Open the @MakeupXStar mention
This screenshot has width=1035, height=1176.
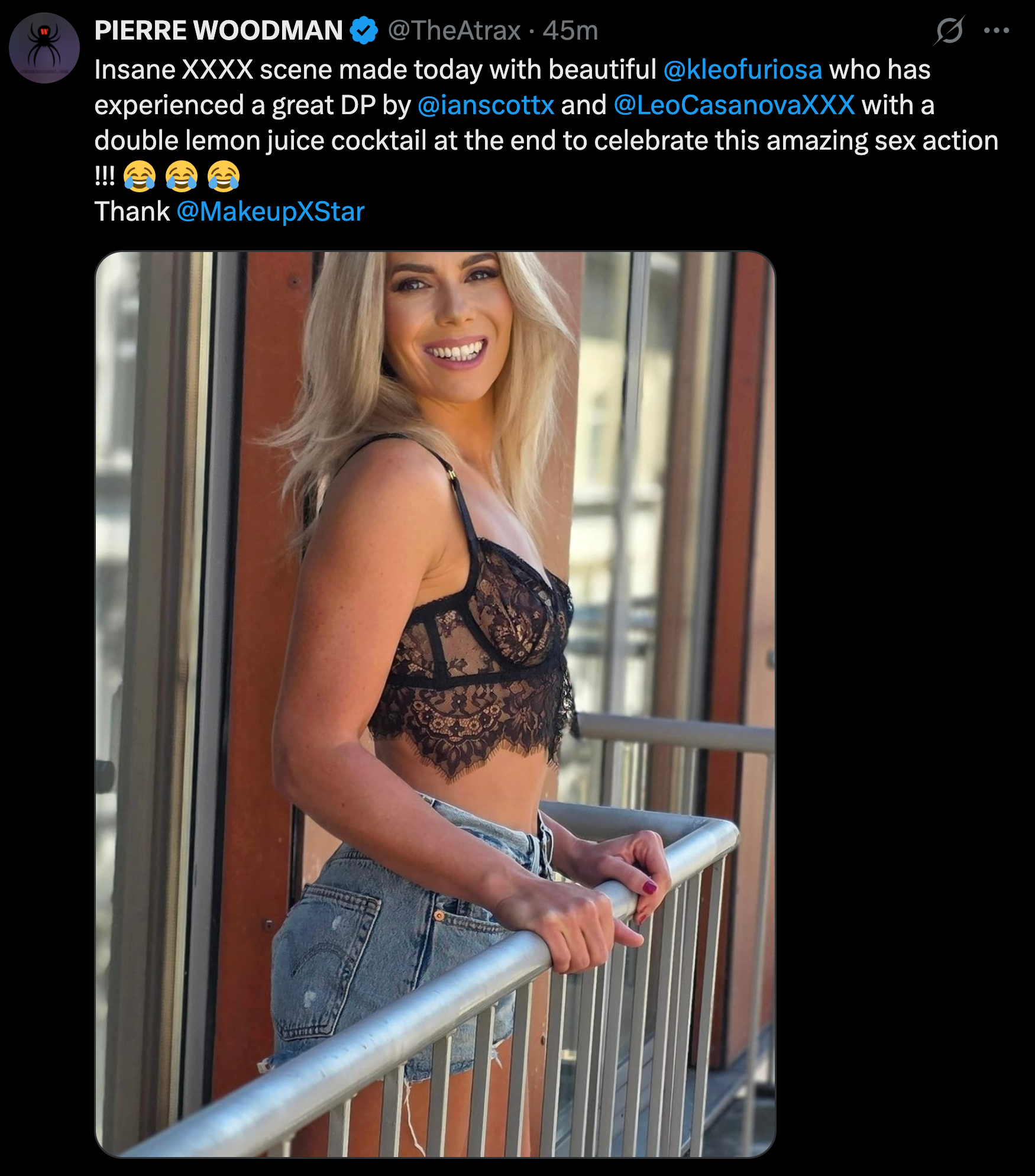271,212
